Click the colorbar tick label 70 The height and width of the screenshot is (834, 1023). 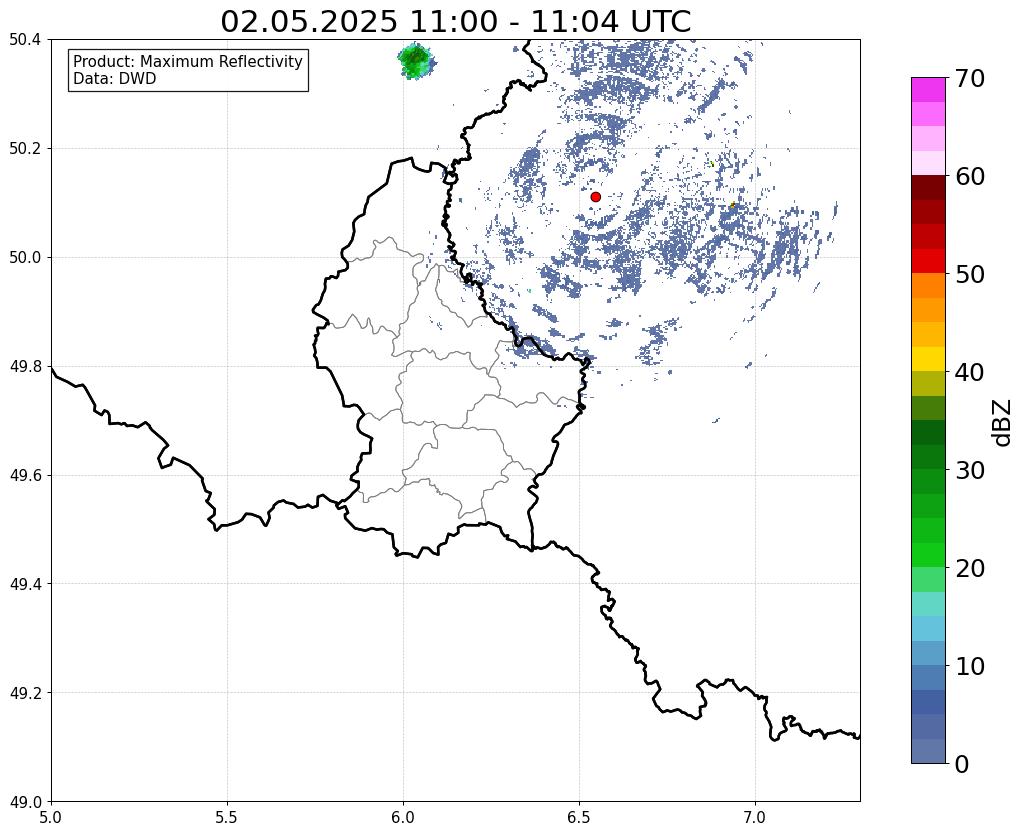pyautogui.click(x=970, y=78)
